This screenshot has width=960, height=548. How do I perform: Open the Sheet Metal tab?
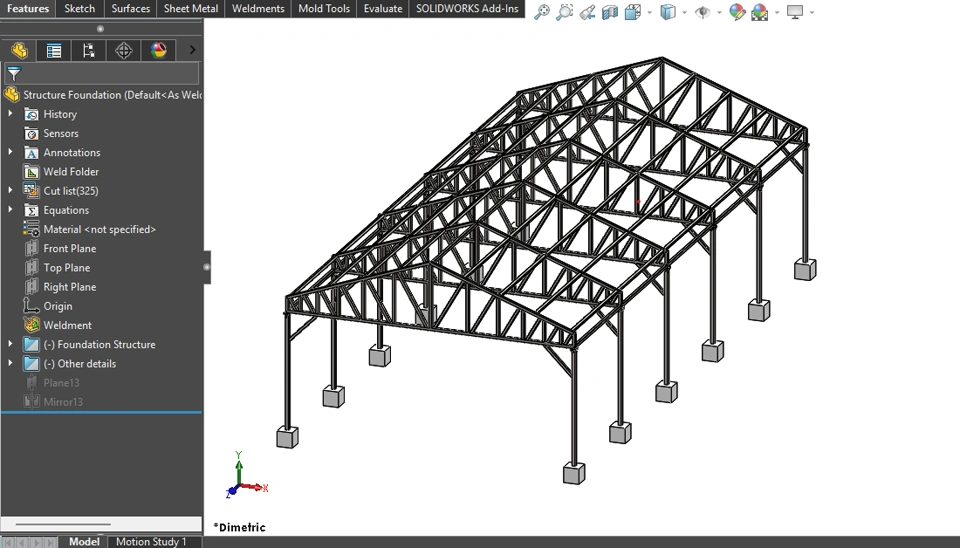click(191, 9)
